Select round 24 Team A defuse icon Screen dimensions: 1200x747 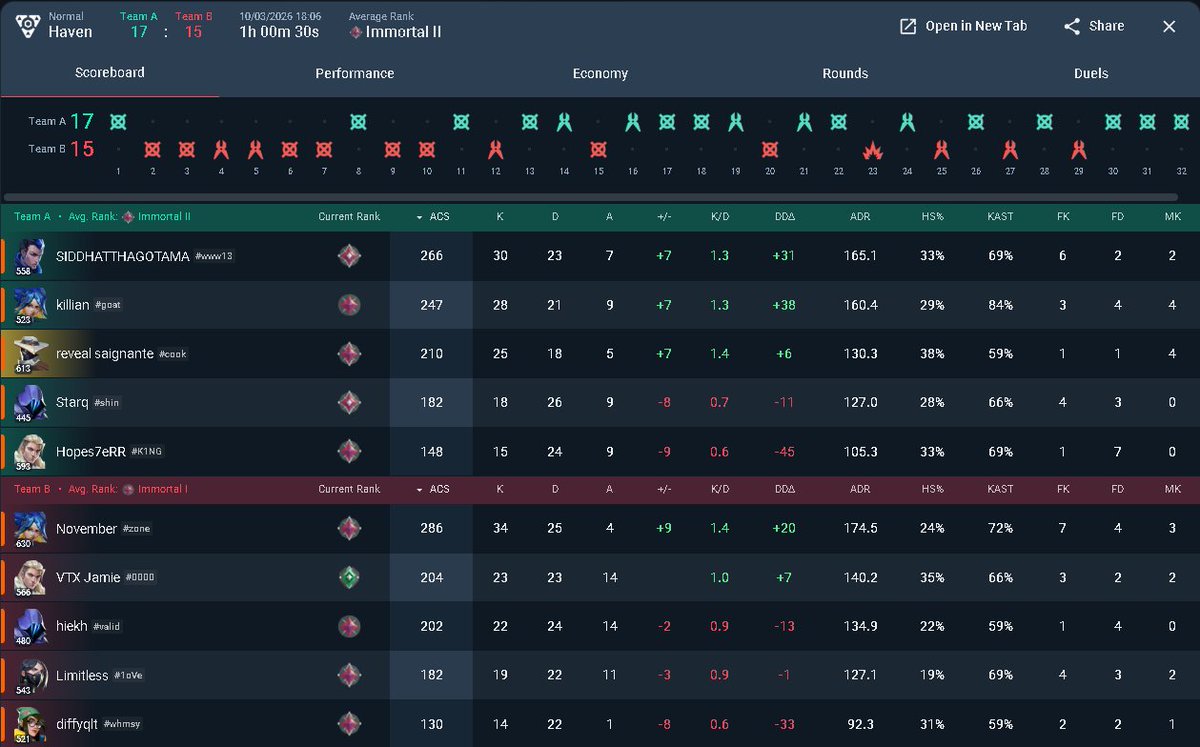tap(907, 122)
